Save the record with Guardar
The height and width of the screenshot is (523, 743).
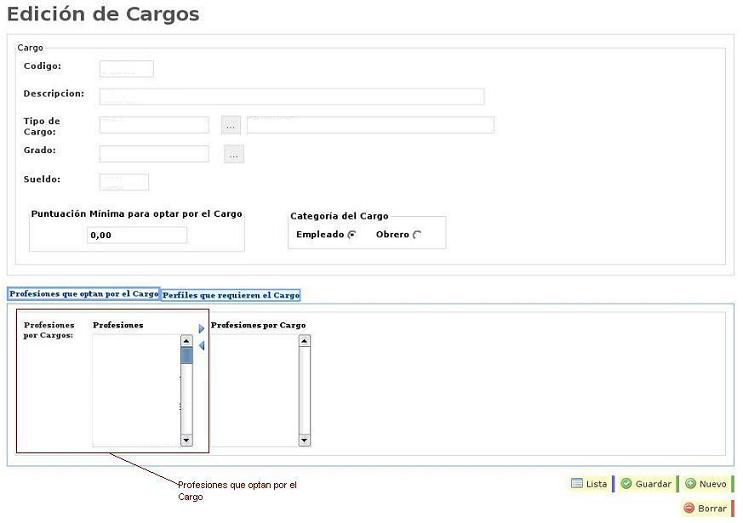645,484
